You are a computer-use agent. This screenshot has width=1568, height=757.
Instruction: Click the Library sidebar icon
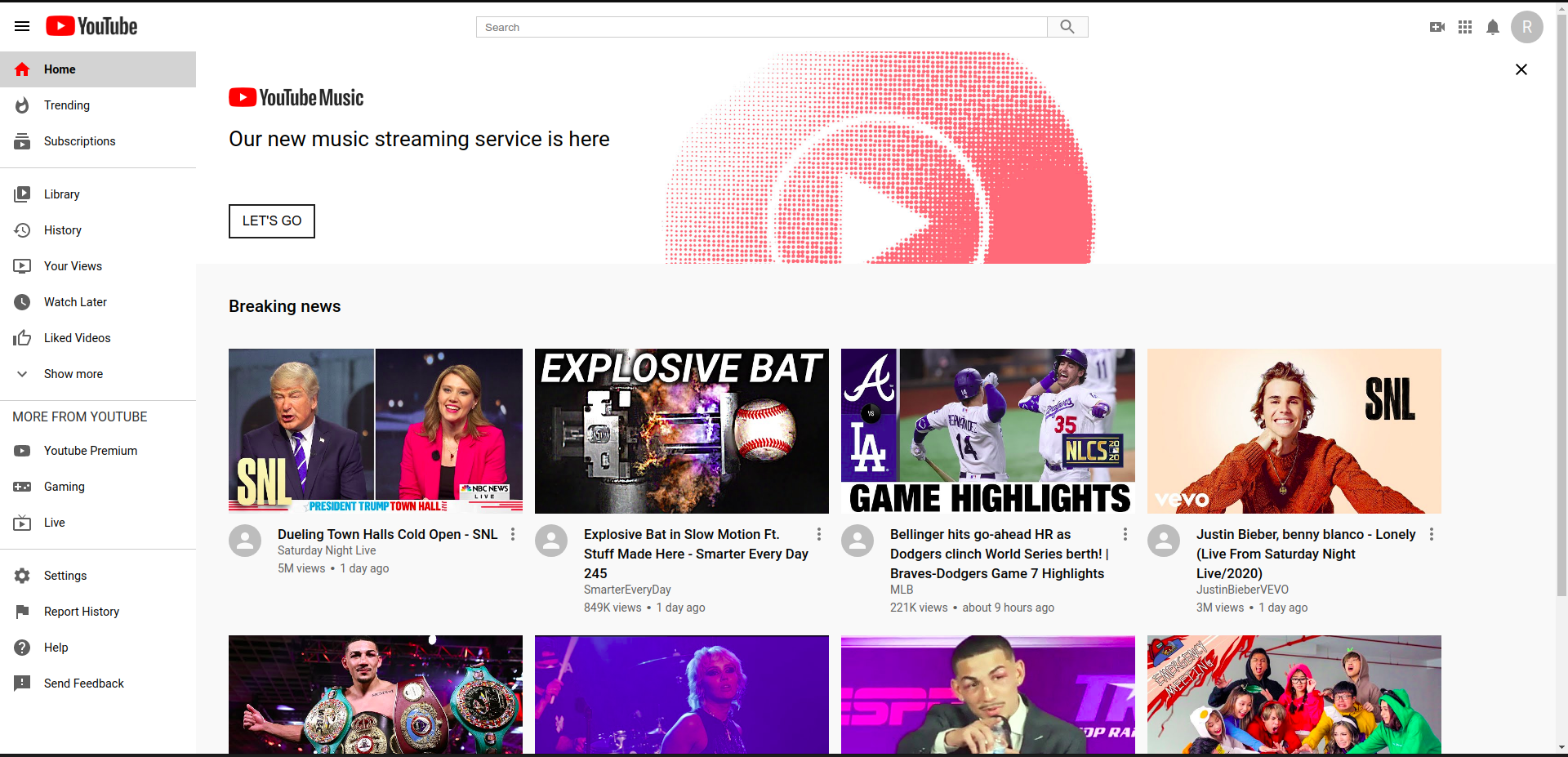[22, 194]
